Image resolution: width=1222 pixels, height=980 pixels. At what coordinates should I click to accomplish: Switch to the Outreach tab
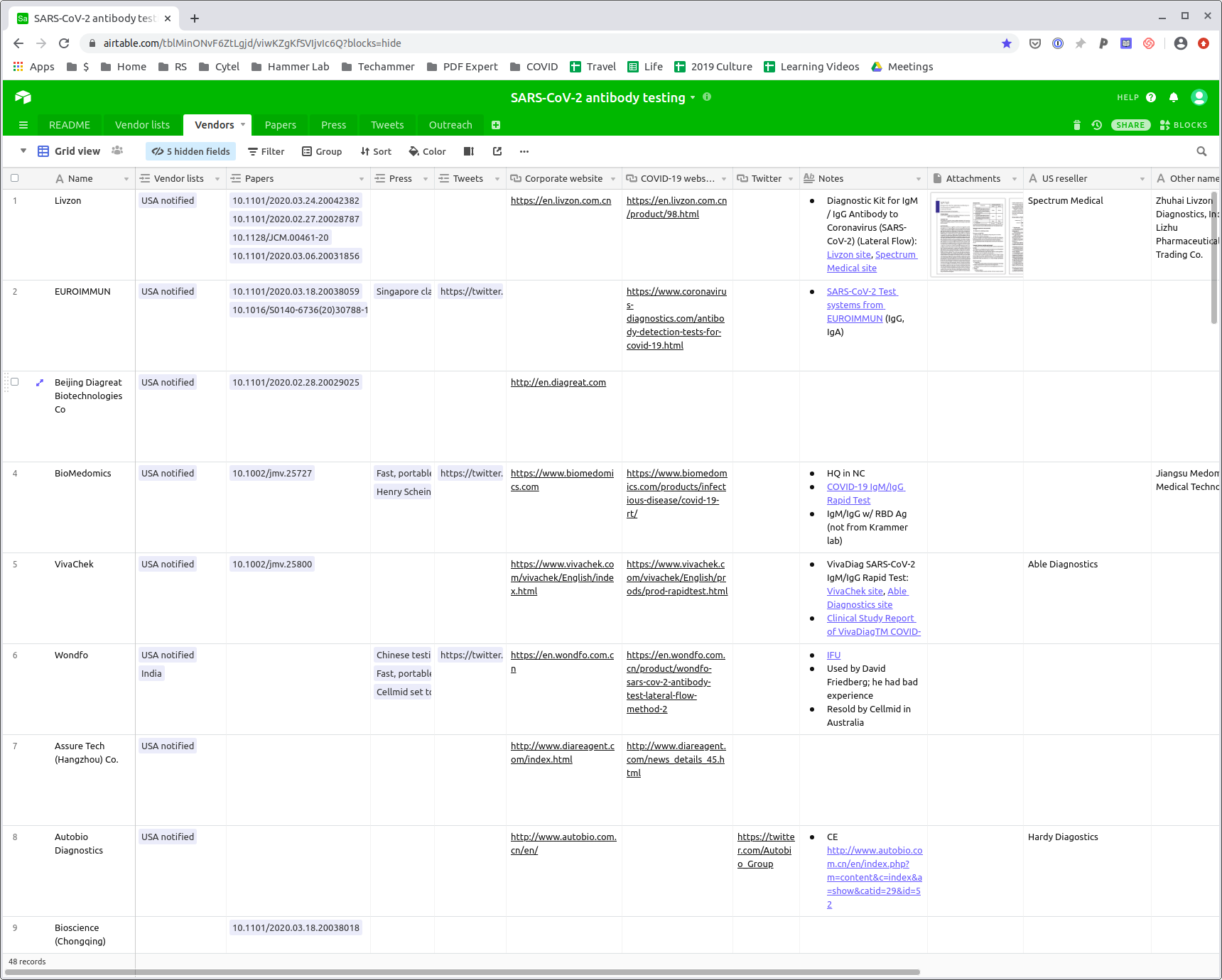(450, 125)
